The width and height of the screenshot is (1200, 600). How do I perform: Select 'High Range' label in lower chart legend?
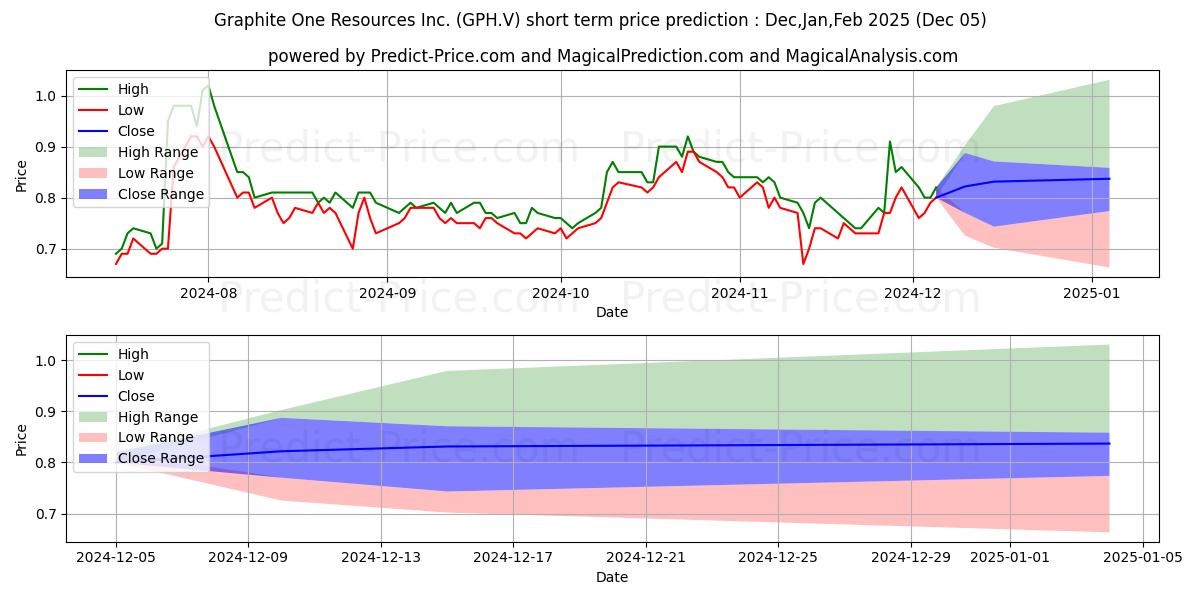[158, 417]
